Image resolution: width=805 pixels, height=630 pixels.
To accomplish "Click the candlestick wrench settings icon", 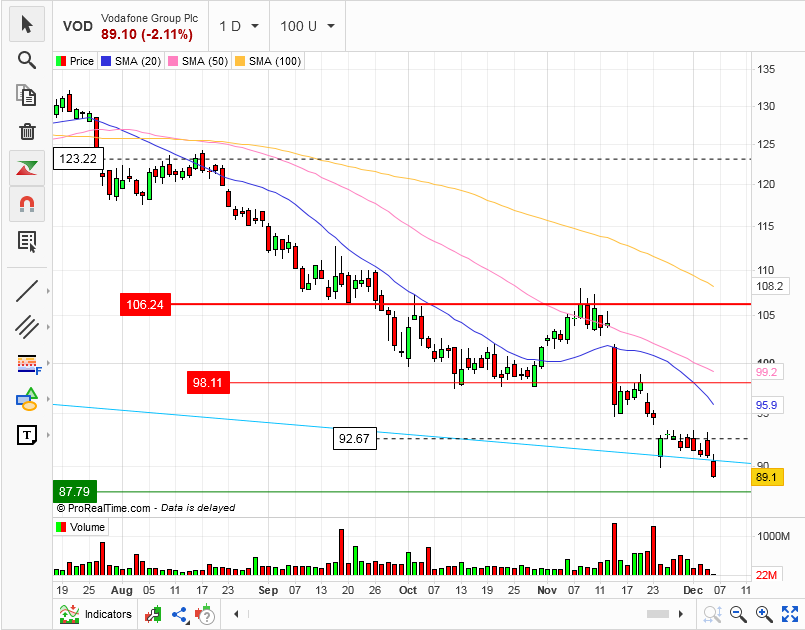I will tap(153, 614).
